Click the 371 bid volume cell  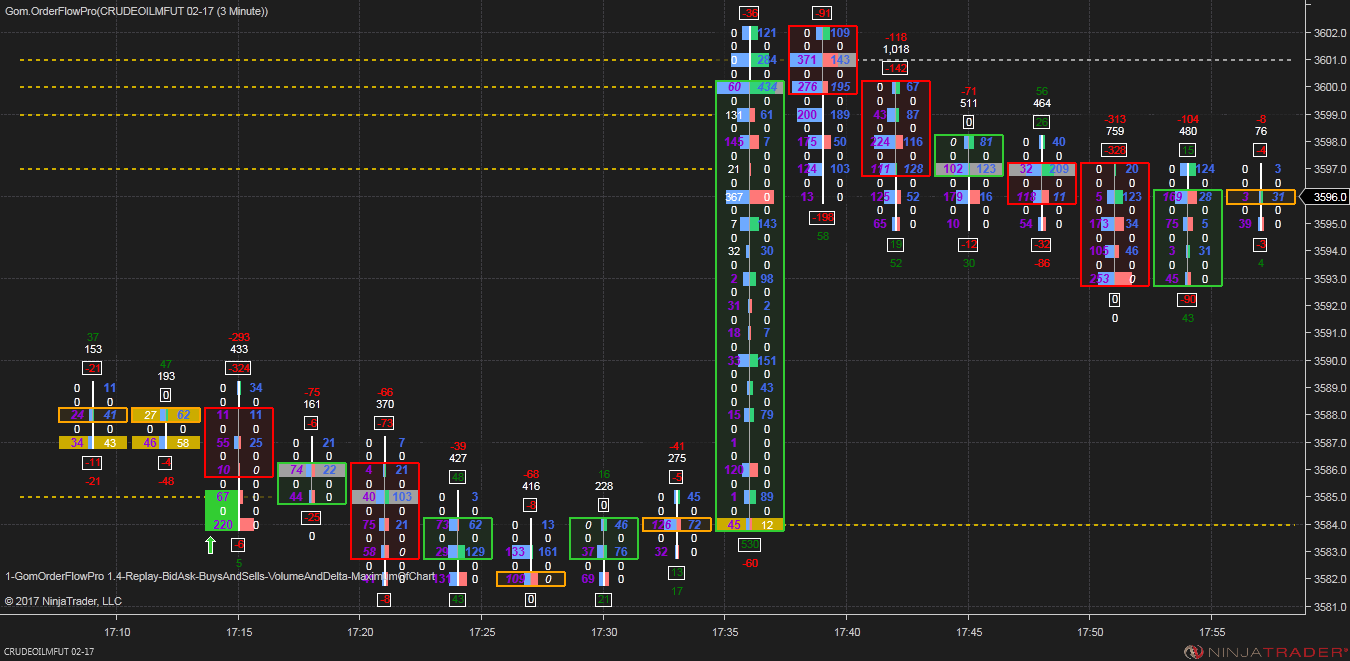[807, 60]
